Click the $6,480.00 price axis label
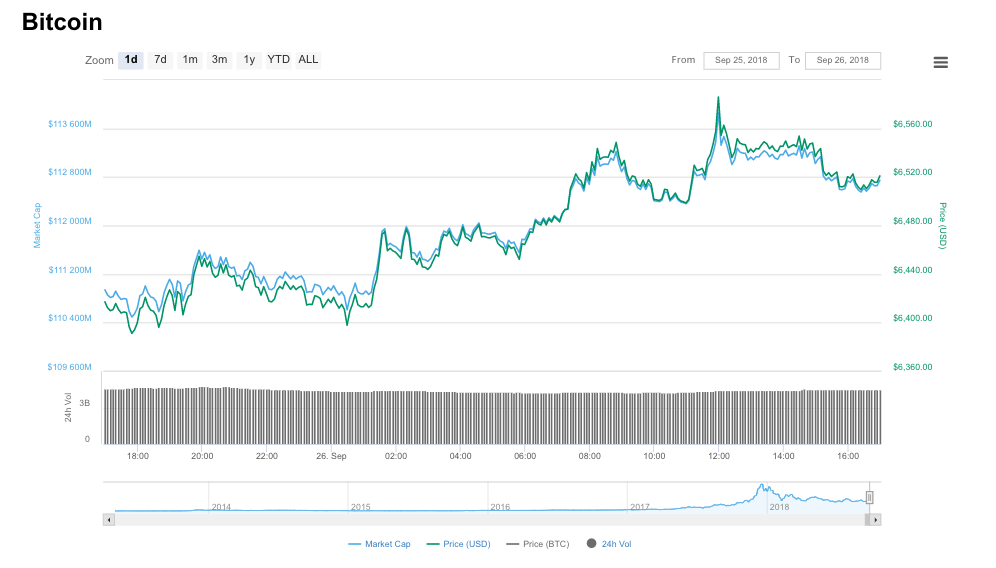 pos(913,221)
